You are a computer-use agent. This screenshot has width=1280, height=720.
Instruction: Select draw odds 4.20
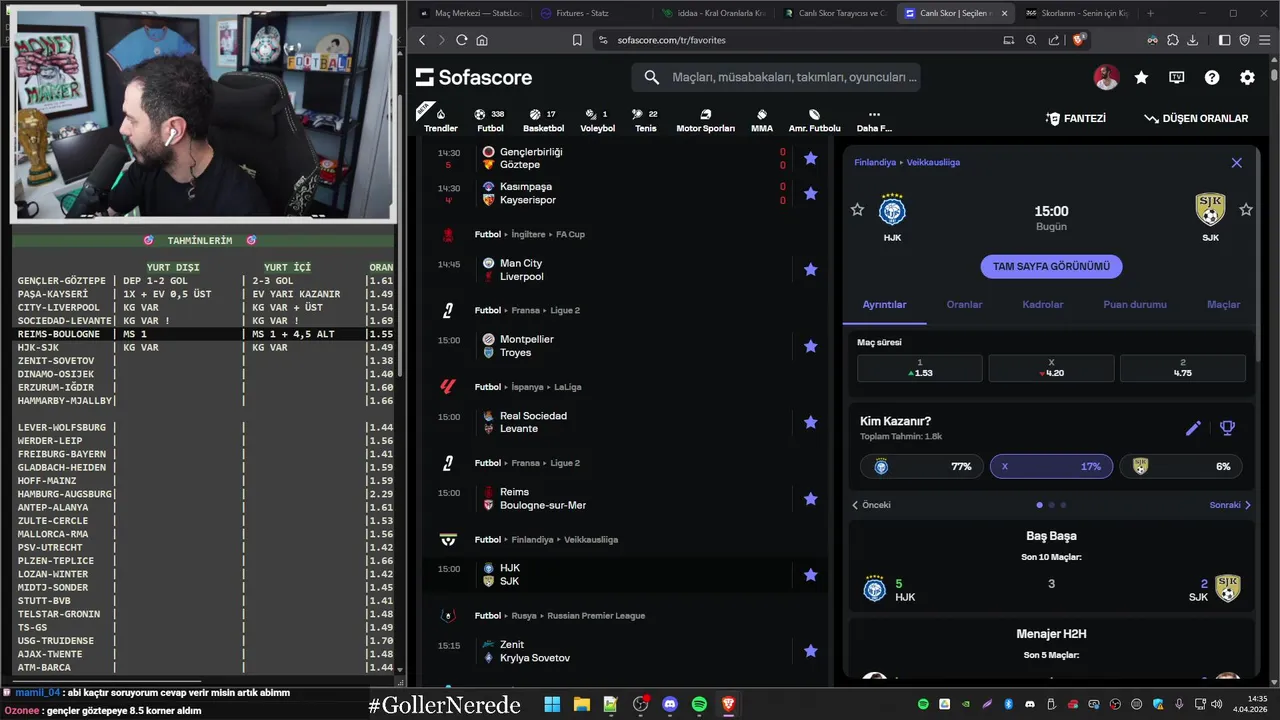1051,368
